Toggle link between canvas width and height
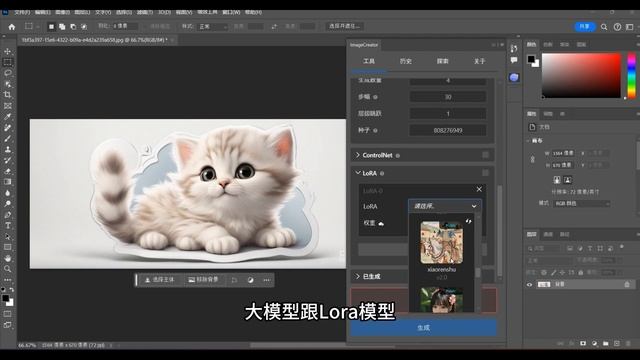The image size is (640, 360). 533,159
